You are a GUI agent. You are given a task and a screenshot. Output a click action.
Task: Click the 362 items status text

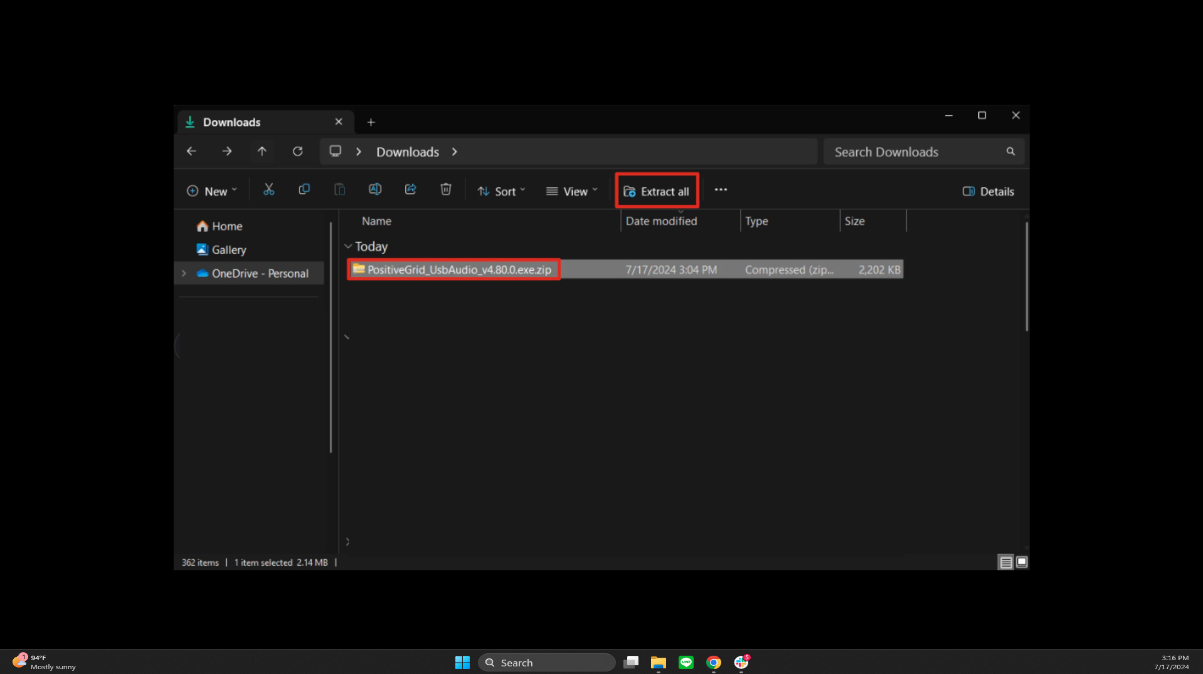[x=200, y=563]
